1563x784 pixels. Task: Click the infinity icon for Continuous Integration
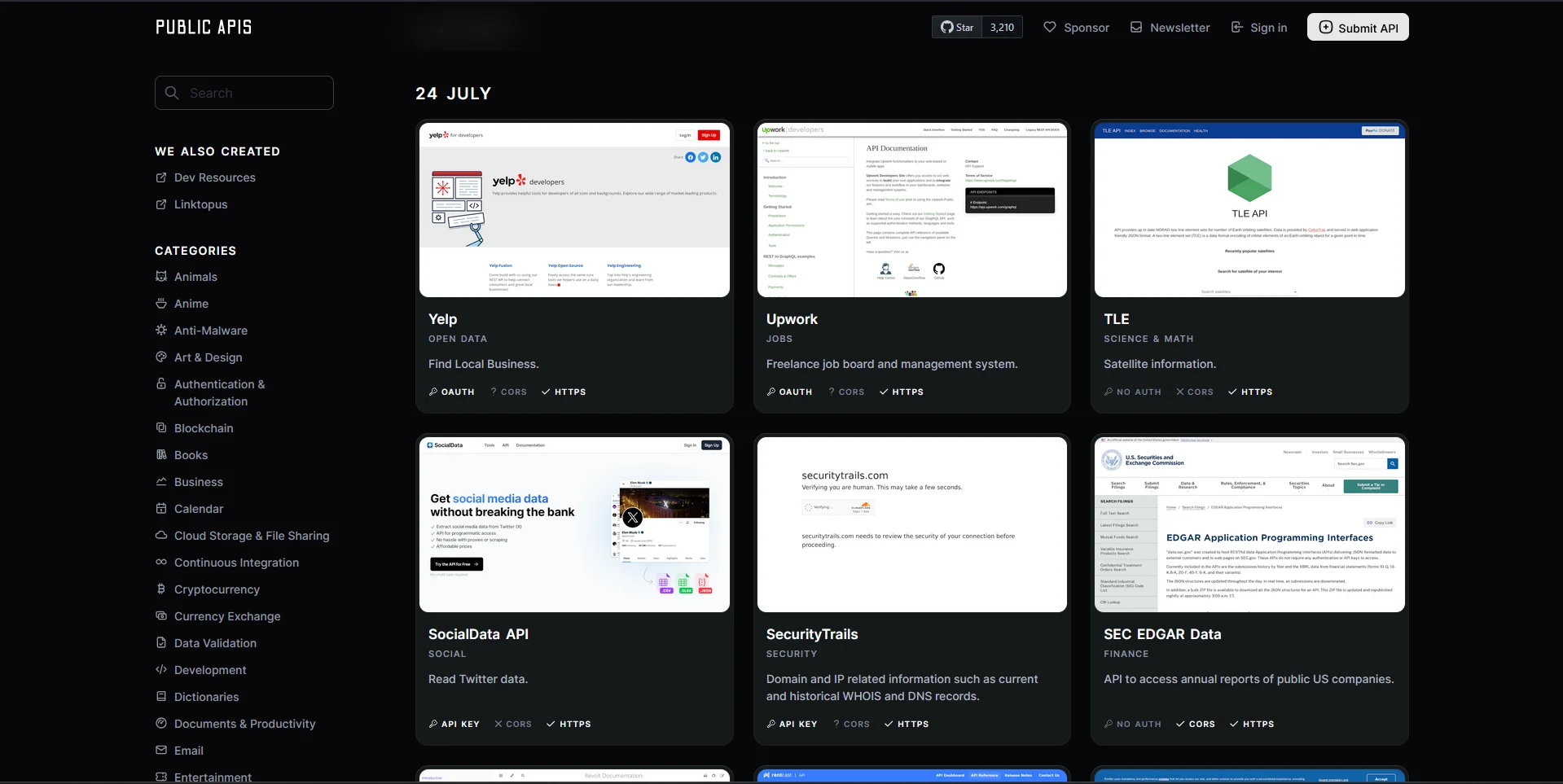pyautogui.click(x=161, y=562)
